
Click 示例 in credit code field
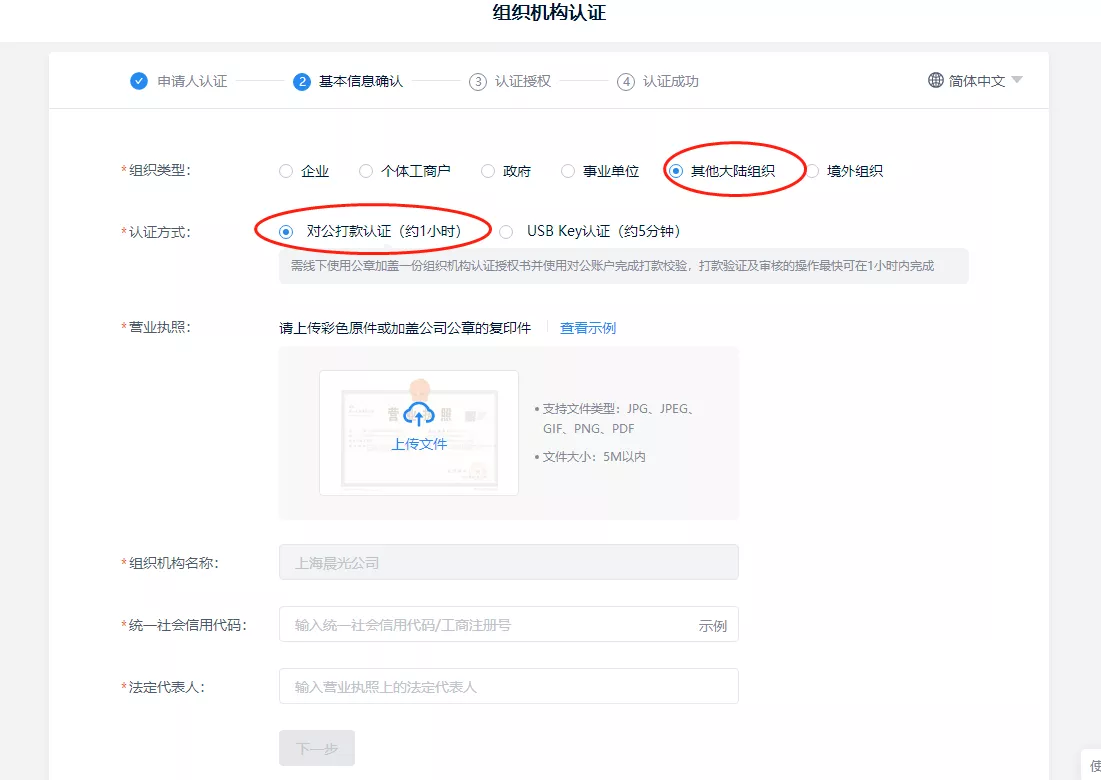pyautogui.click(x=712, y=625)
